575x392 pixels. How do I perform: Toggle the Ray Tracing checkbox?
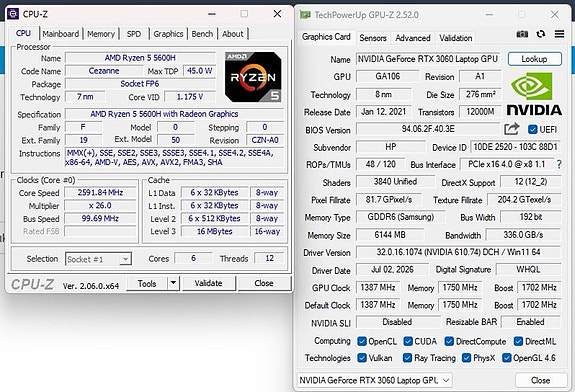(x=407, y=358)
